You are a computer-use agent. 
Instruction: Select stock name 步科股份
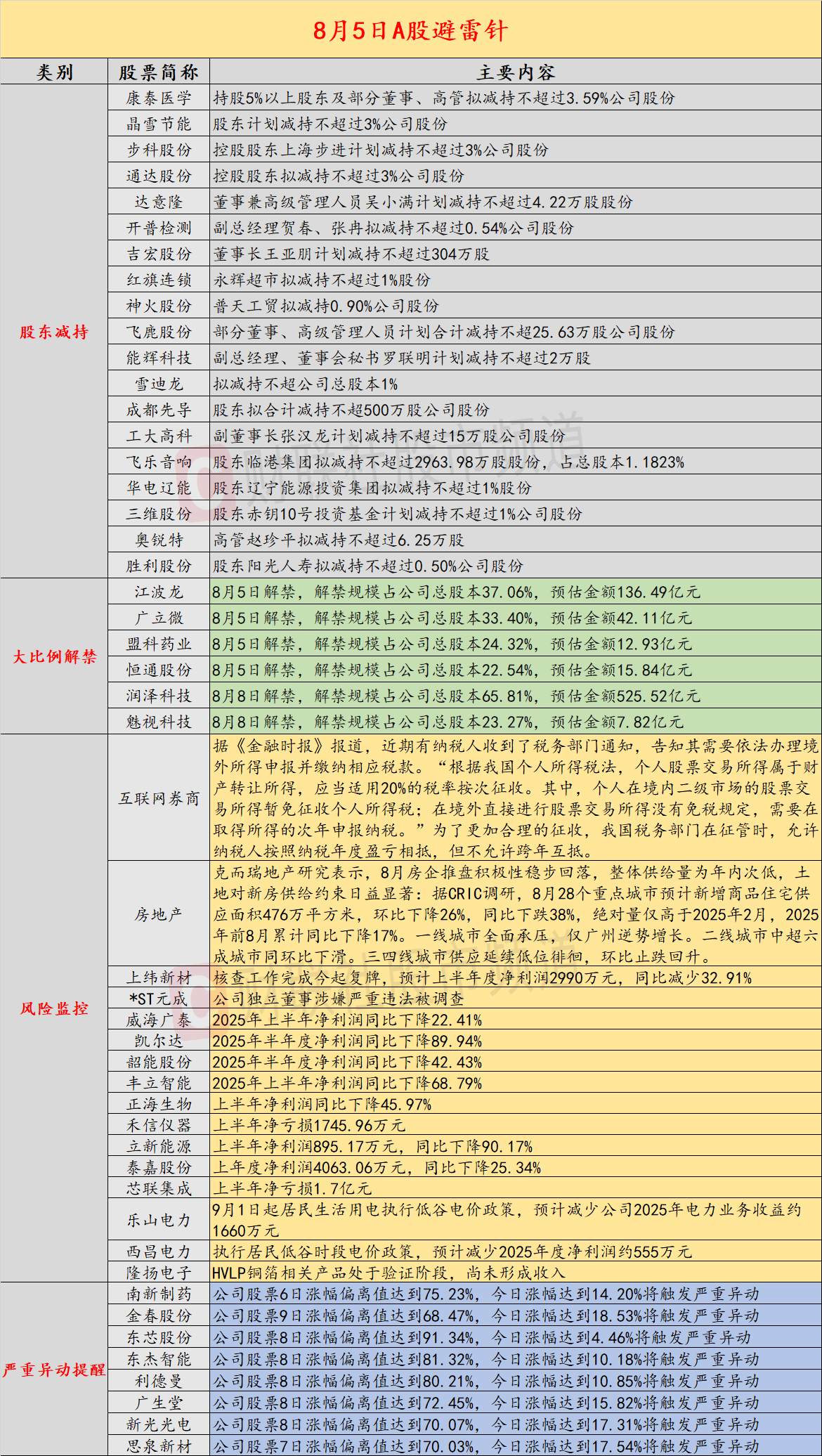tap(159, 150)
